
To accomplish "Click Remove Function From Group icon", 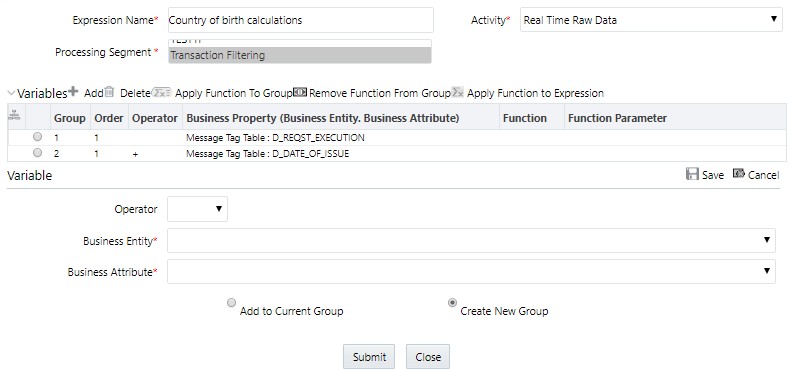I will (x=300, y=93).
